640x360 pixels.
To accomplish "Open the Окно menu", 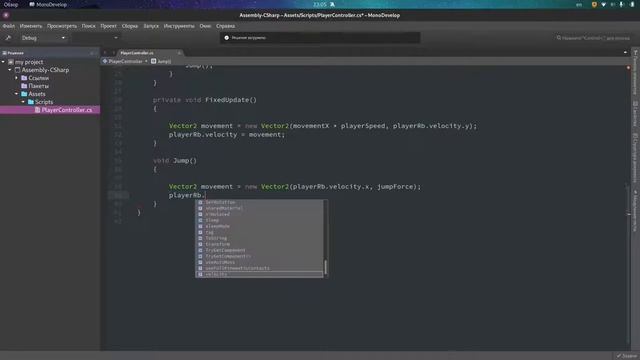I will pos(205,26).
